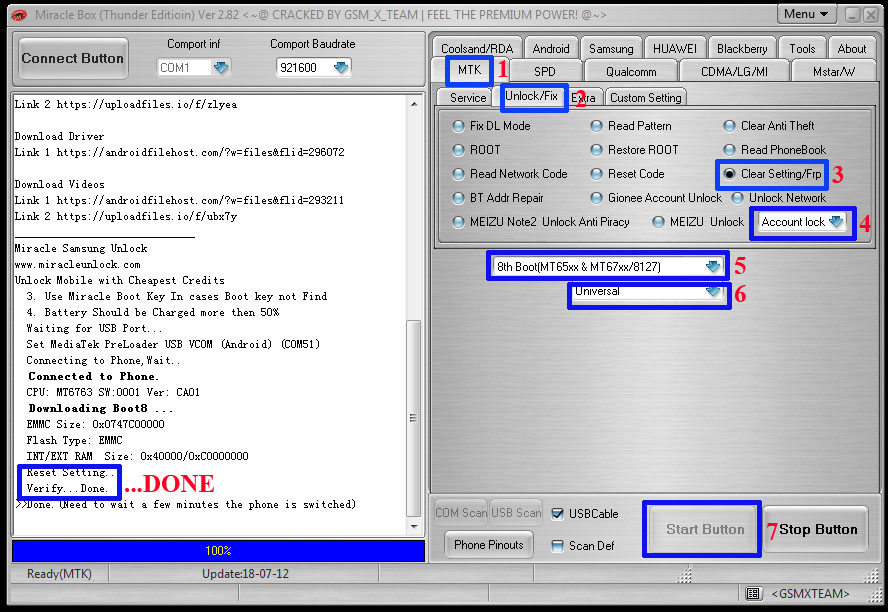888x612 pixels.
Task: Open the Menu dropdown in title bar
Action: (806, 14)
